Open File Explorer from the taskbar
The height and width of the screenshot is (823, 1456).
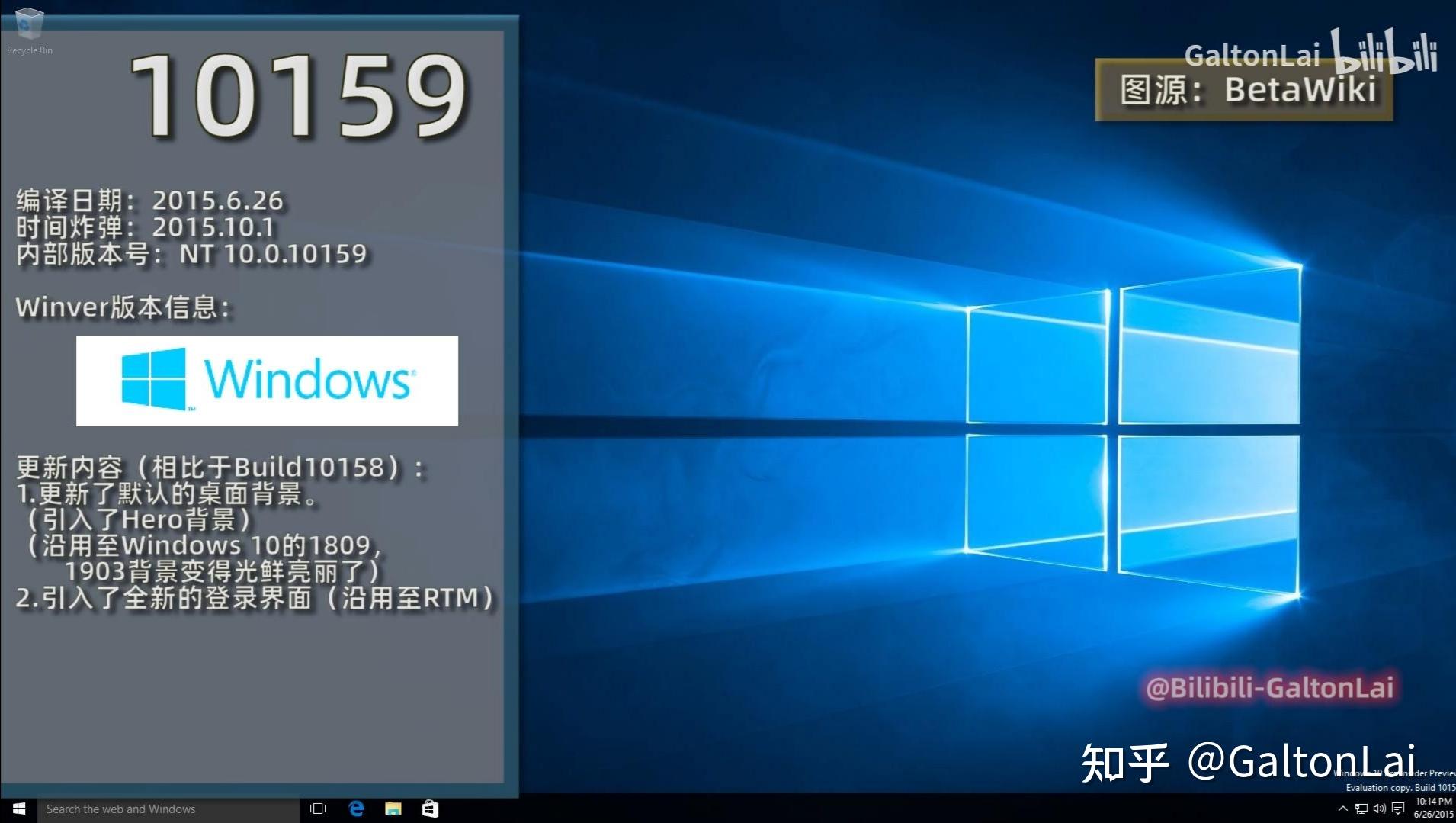pyautogui.click(x=393, y=809)
